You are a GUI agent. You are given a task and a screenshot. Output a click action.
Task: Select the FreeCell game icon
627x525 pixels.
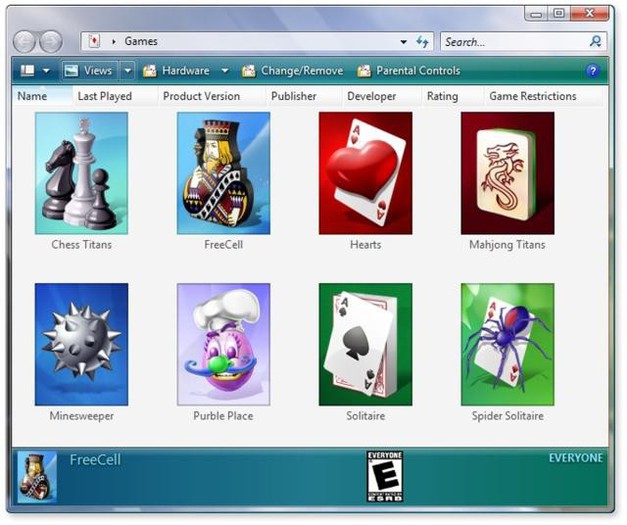coord(223,173)
